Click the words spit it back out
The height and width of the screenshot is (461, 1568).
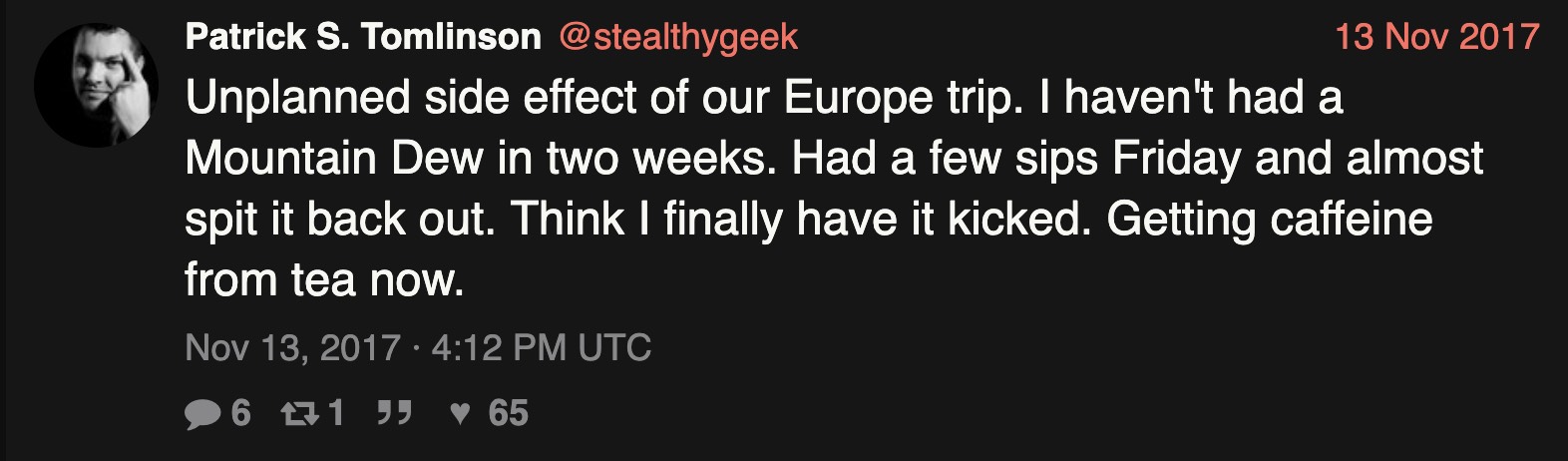340,220
